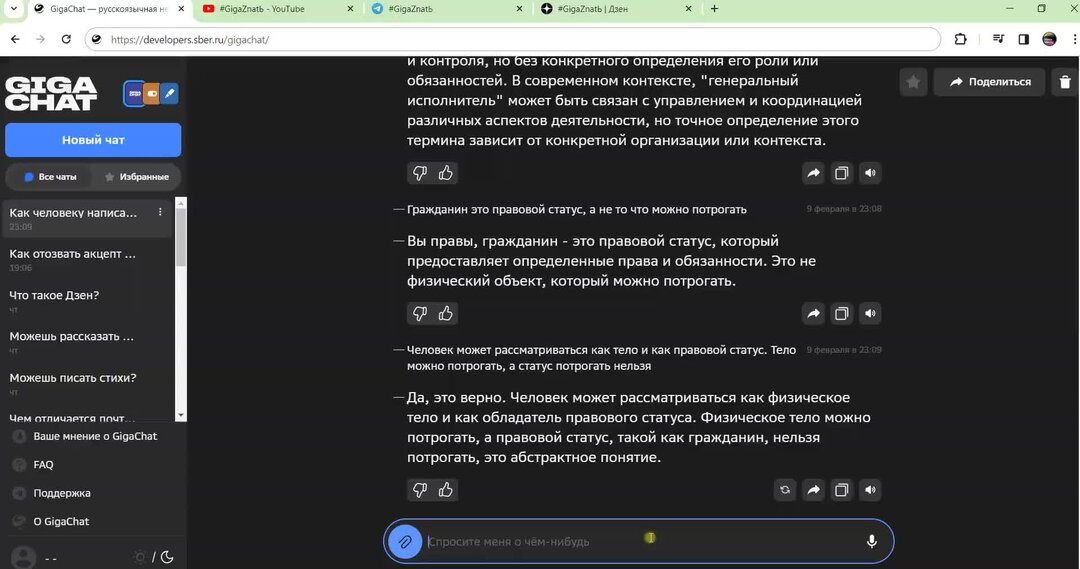Screen dimensions: 1080x569
Task: Share the Да, это верно answer
Action: (x=813, y=490)
